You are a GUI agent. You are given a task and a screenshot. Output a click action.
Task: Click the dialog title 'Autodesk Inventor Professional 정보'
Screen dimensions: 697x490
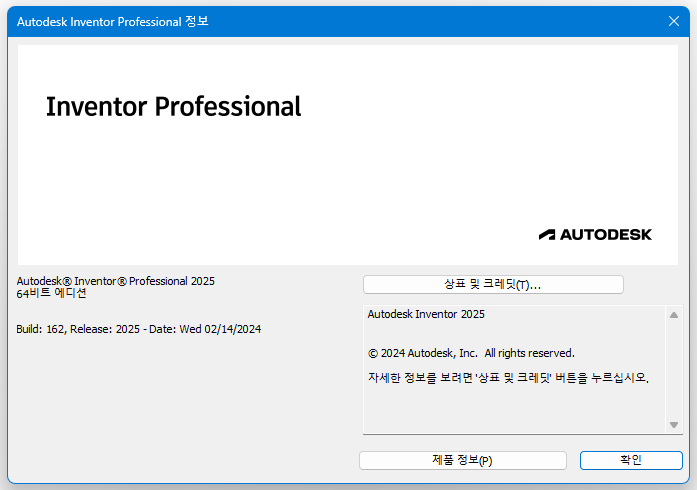tap(112, 21)
